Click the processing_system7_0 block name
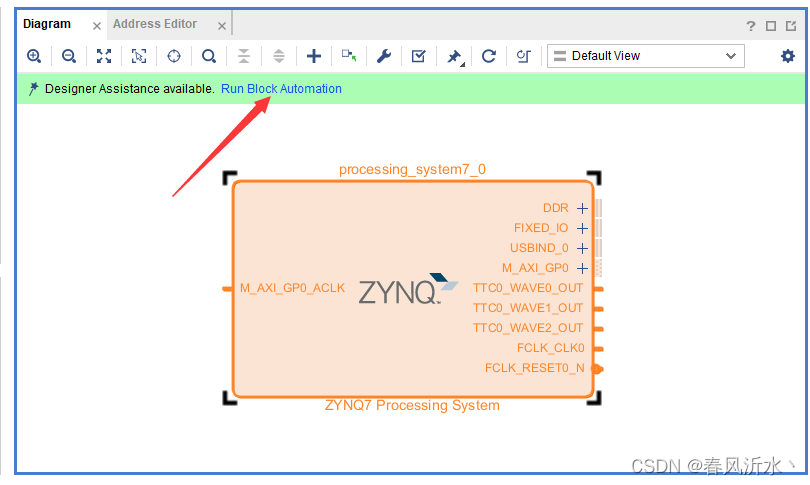Screen dimensions: 810x485 [x=412, y=169]
